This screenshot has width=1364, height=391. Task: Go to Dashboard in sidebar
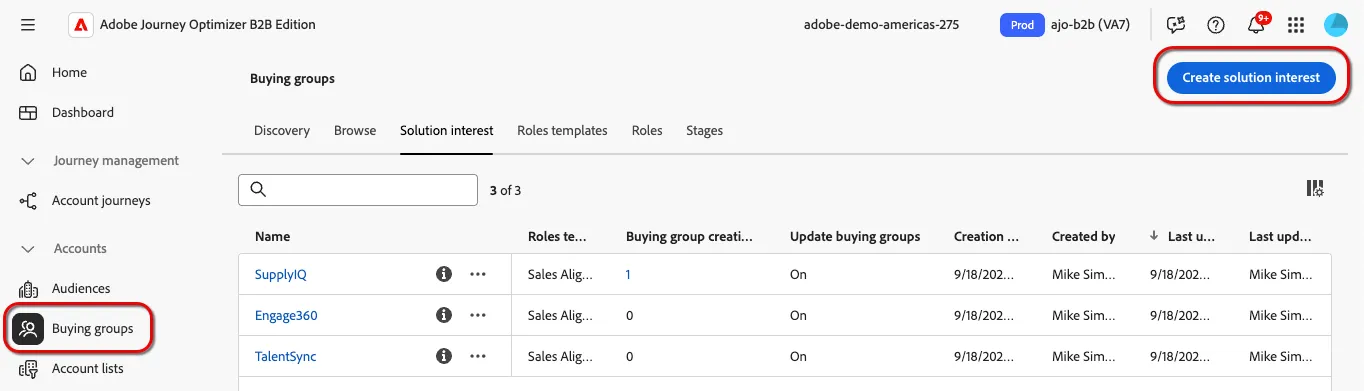pos(83,113)
